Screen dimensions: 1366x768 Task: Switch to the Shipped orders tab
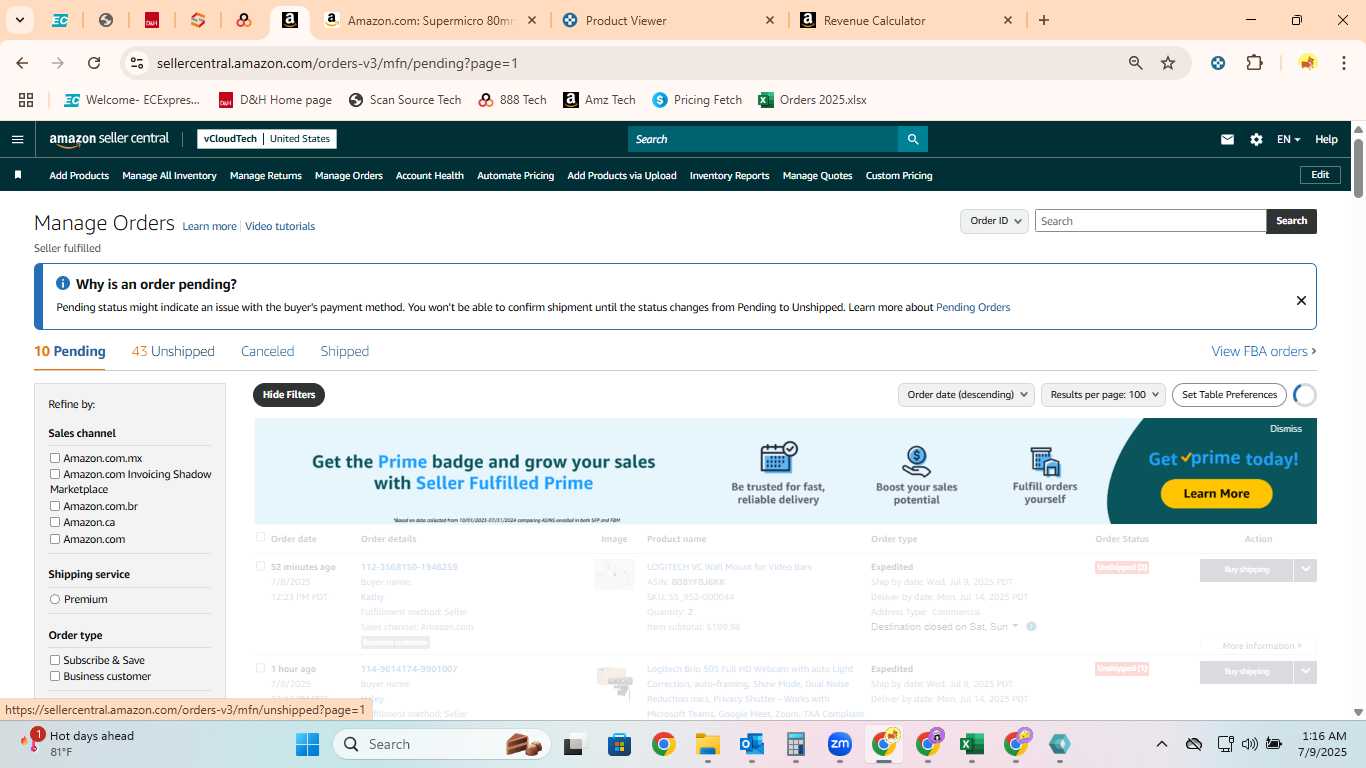344,351
